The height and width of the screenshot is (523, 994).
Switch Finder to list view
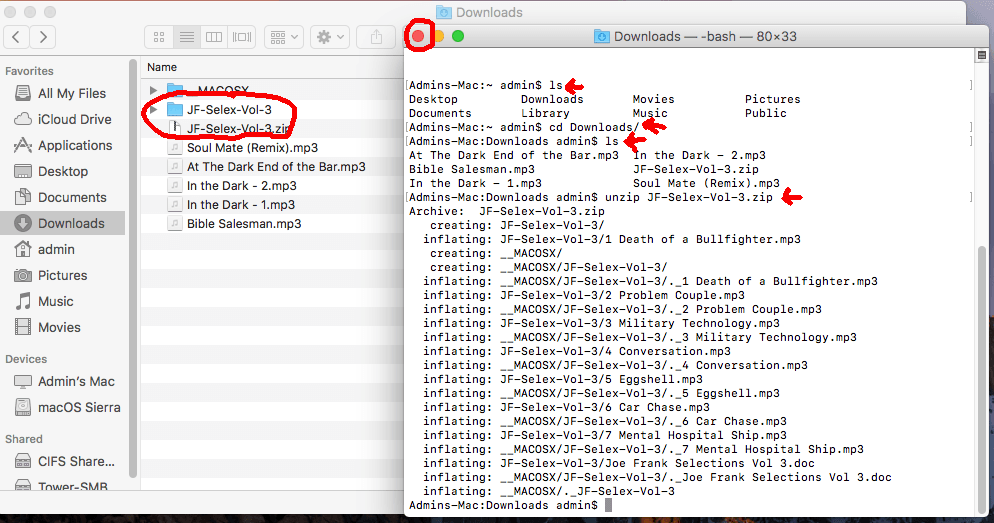click(186, 37)
